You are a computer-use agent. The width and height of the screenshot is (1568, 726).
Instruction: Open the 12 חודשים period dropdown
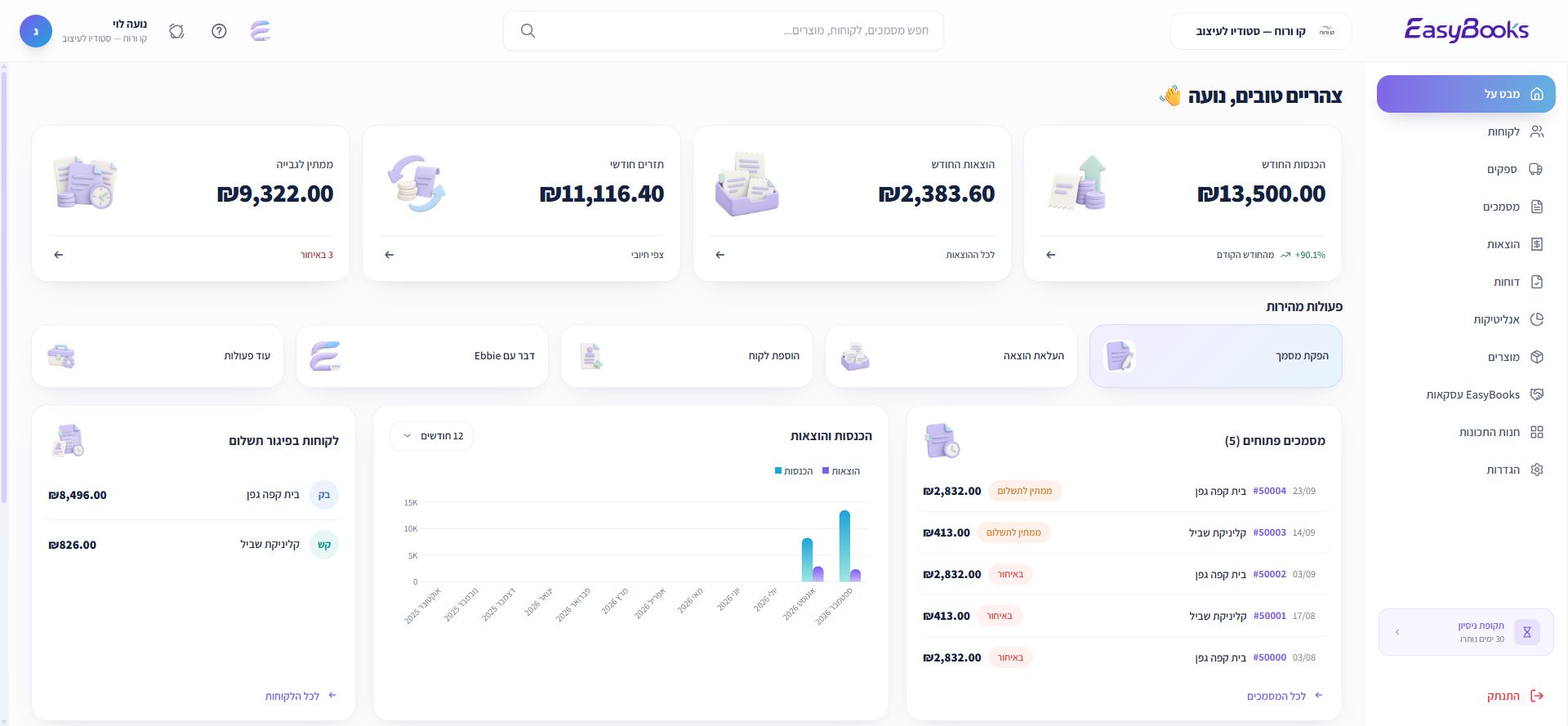pyautogui.click(x=432, y=436)
